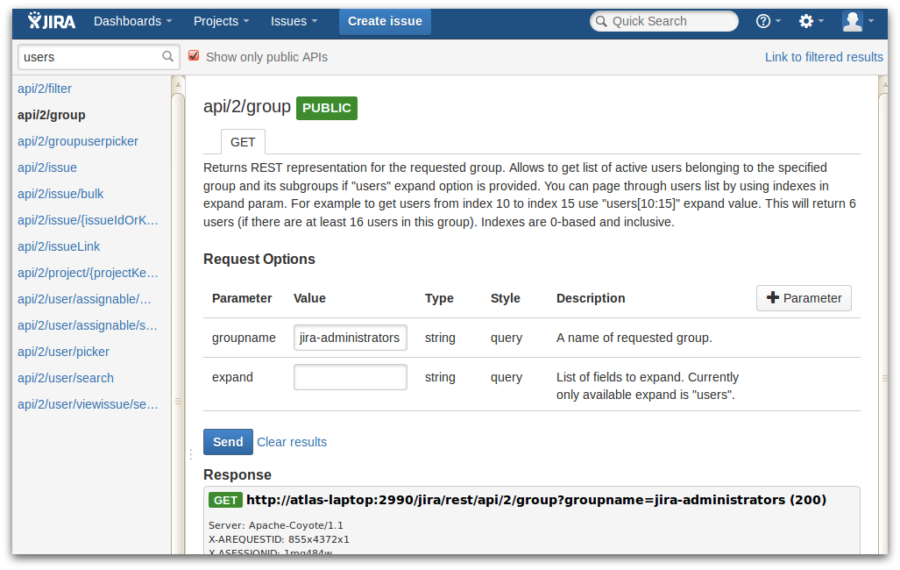Open api/2/user/search in the sidebar
900x570 pixels.
coord(66,378)
